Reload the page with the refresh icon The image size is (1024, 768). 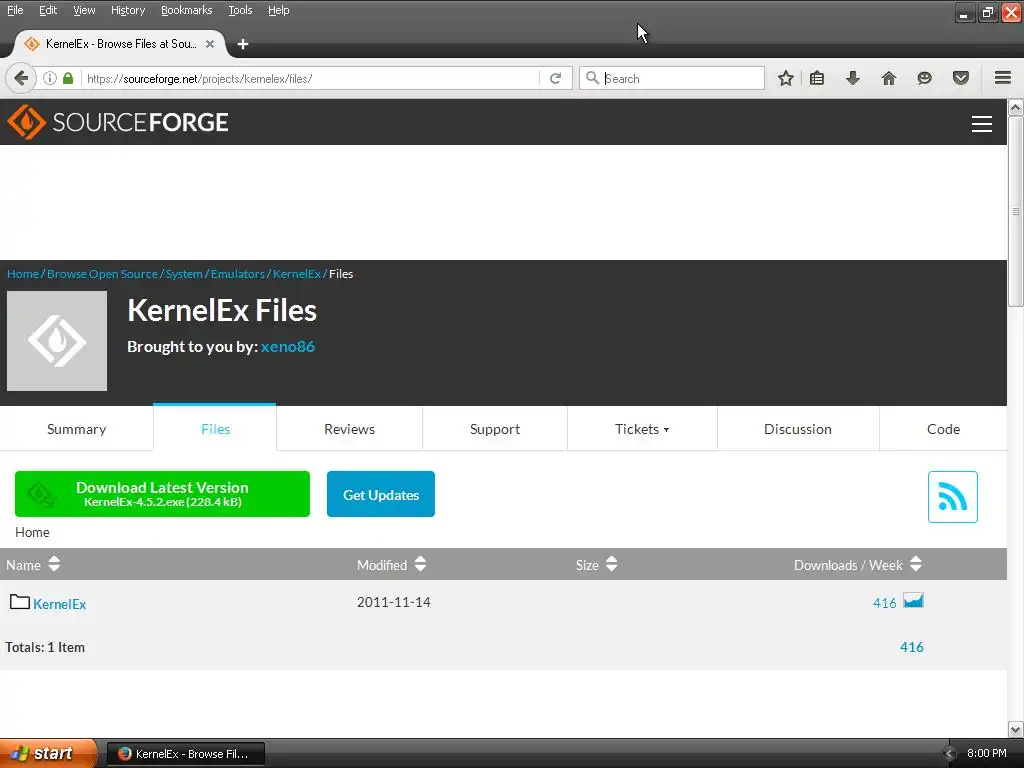pyautogui.click(x=556, y=78)
